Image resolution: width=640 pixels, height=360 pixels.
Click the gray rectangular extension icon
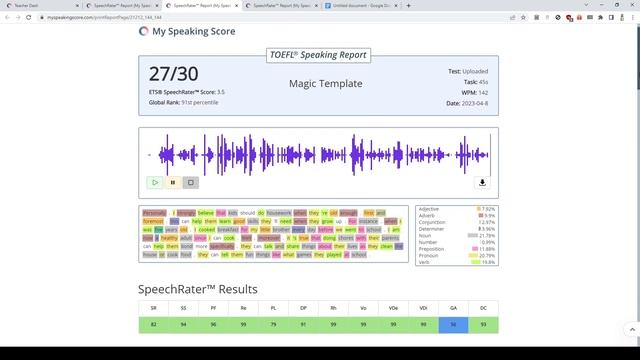click(x=590, y=18)
